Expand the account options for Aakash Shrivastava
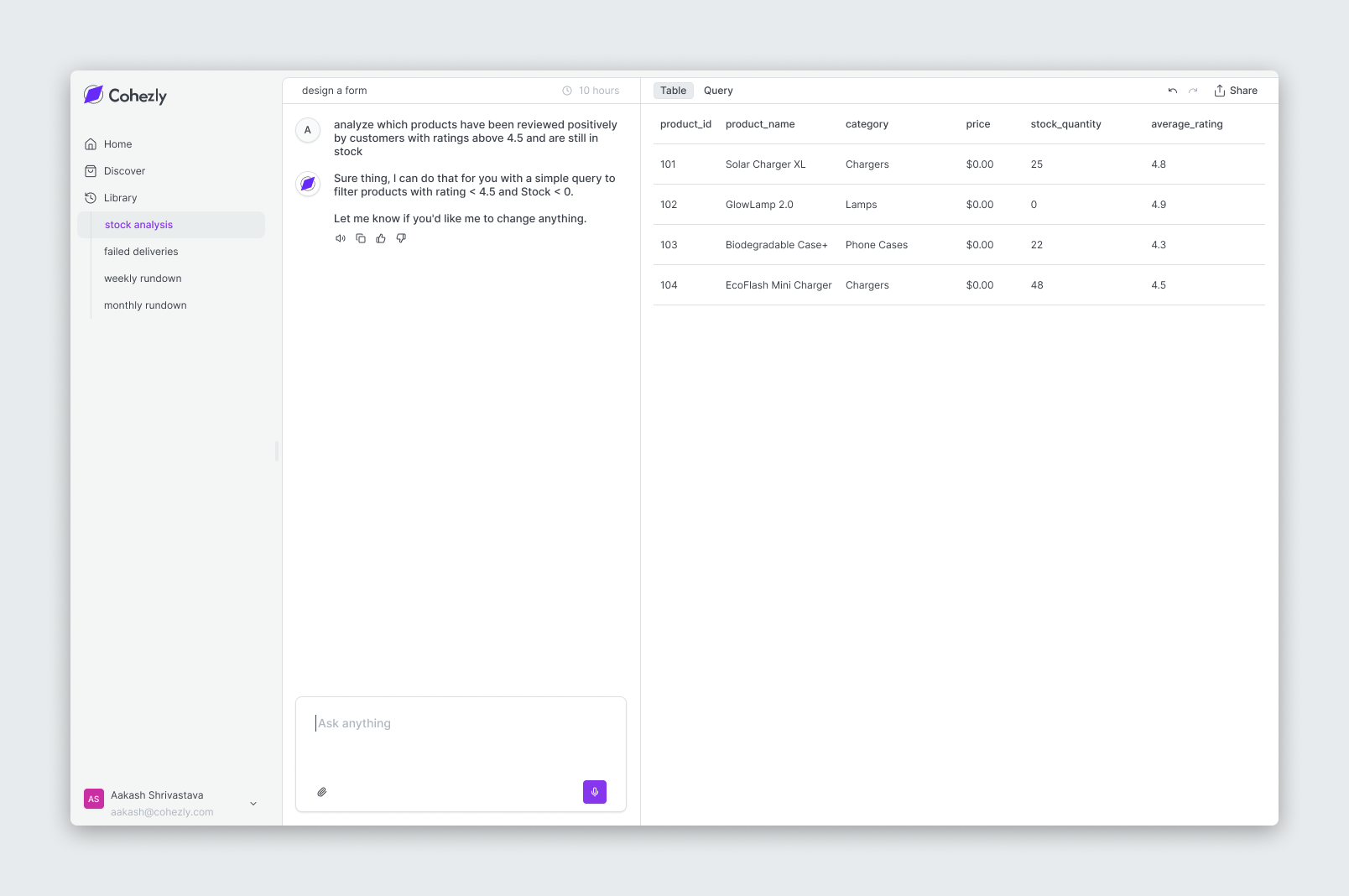1349x896 pixels. pyautogui.click(x=253, y=803)
